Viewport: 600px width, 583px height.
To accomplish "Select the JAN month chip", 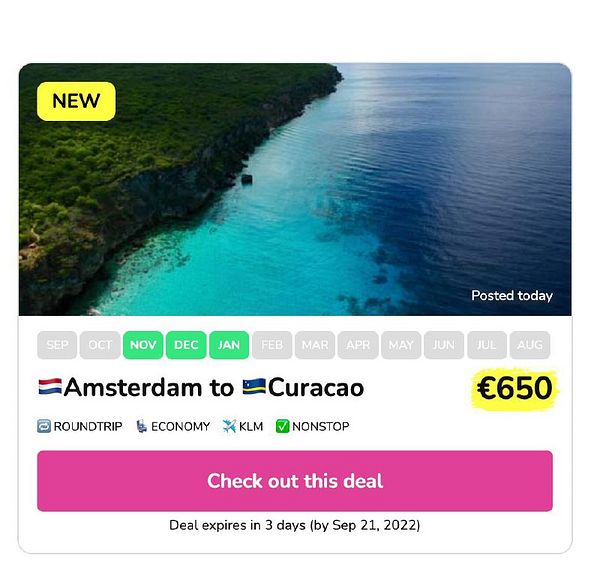I will 229,345.
